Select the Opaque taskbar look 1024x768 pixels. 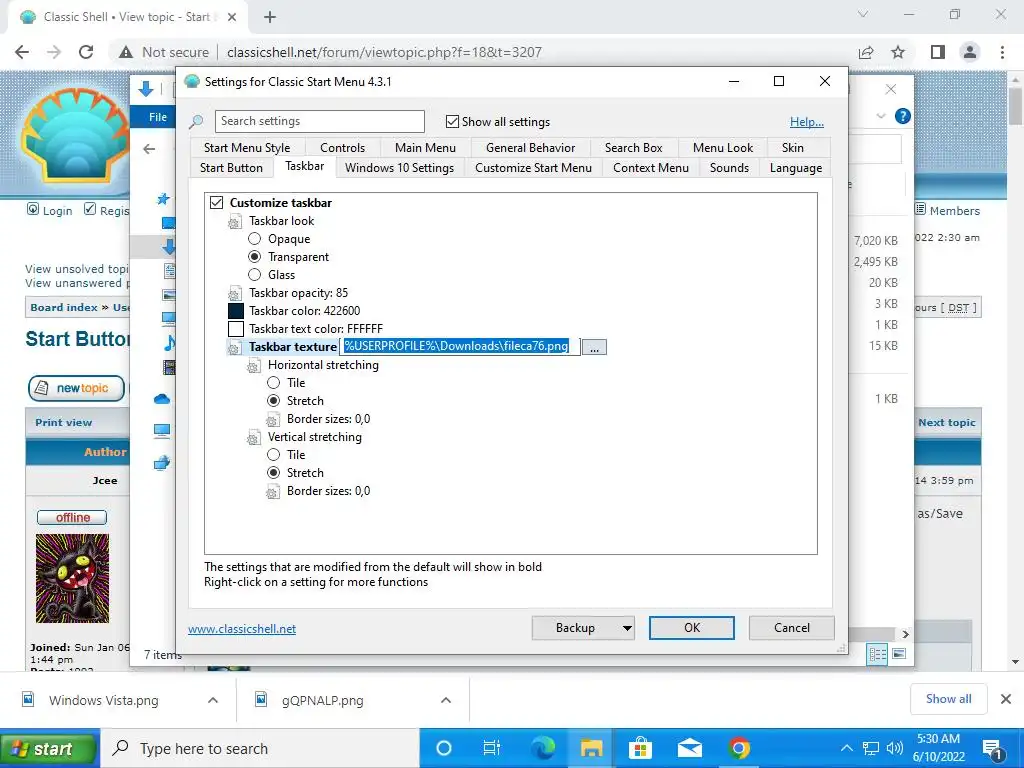pyautogui.click(x=255, y=239)
